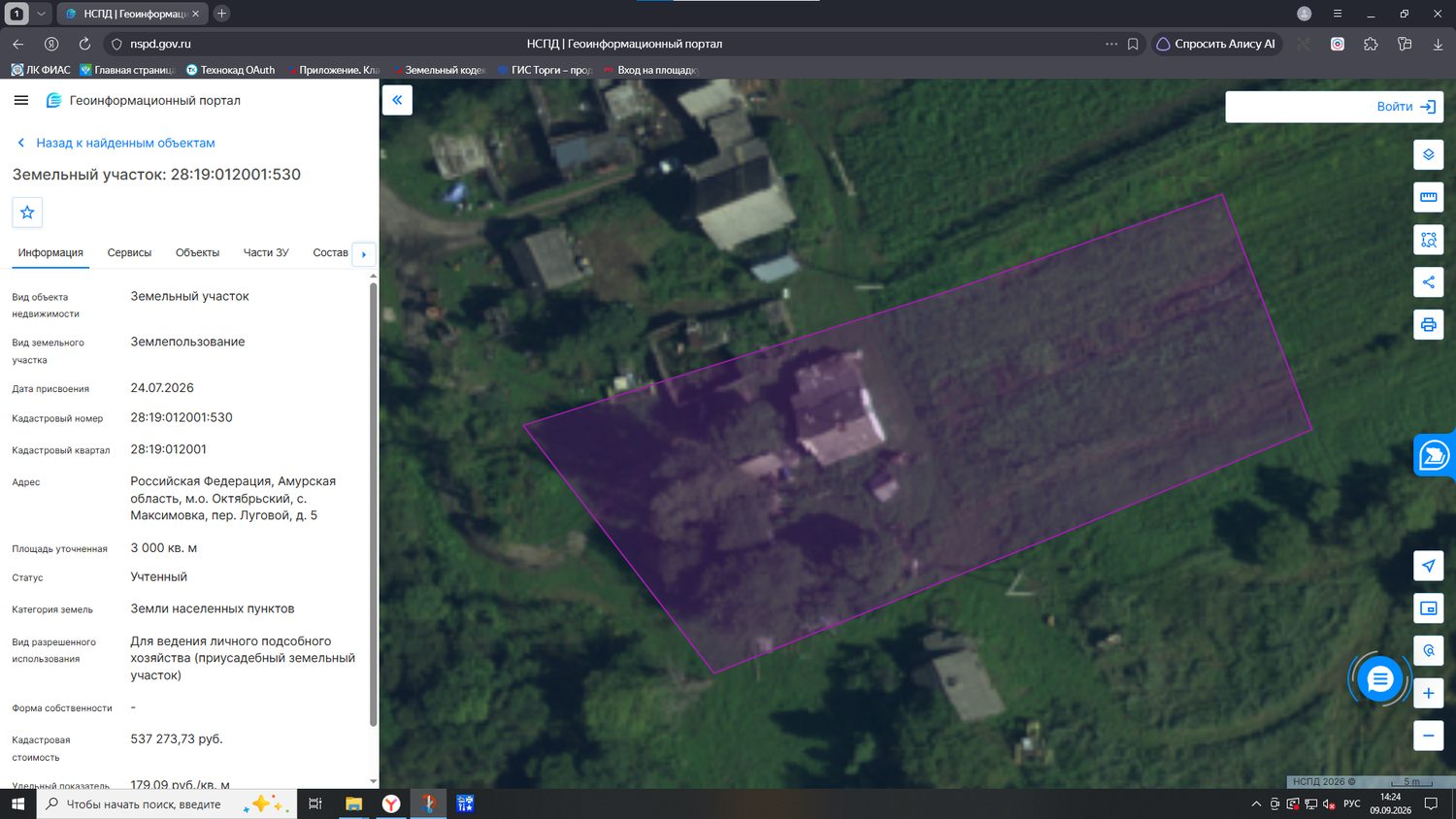Open the blue feedback side widget
The width and height of the screenshot is (1456, 819).
[1435, 455]
